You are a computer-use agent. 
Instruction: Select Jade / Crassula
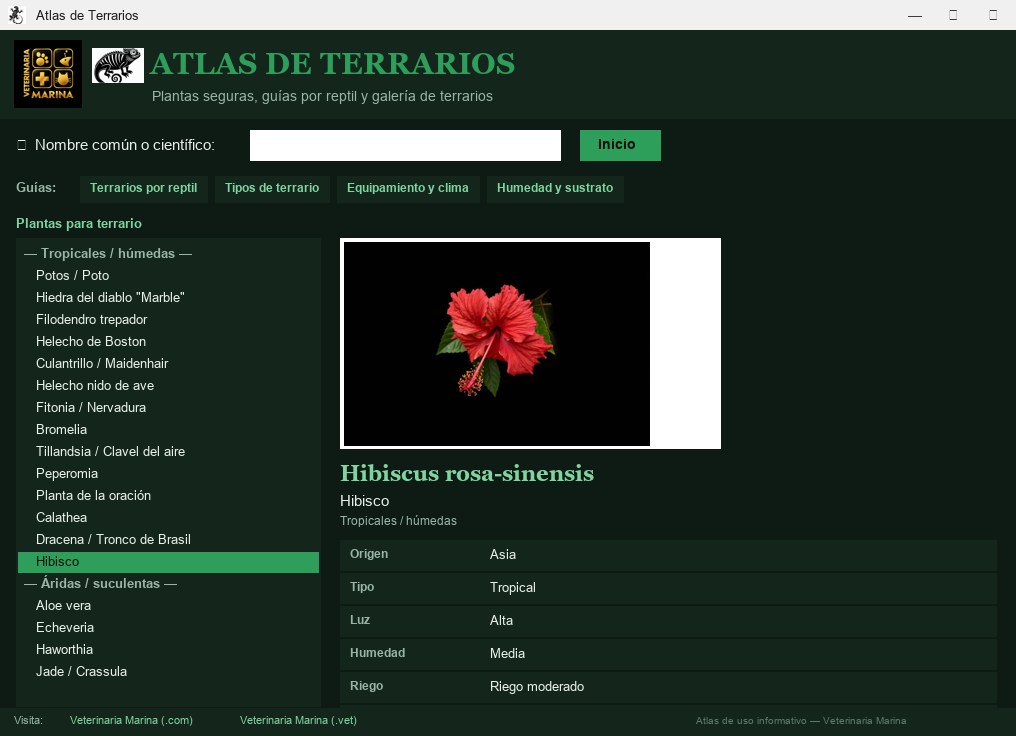(x=168, y=672)
